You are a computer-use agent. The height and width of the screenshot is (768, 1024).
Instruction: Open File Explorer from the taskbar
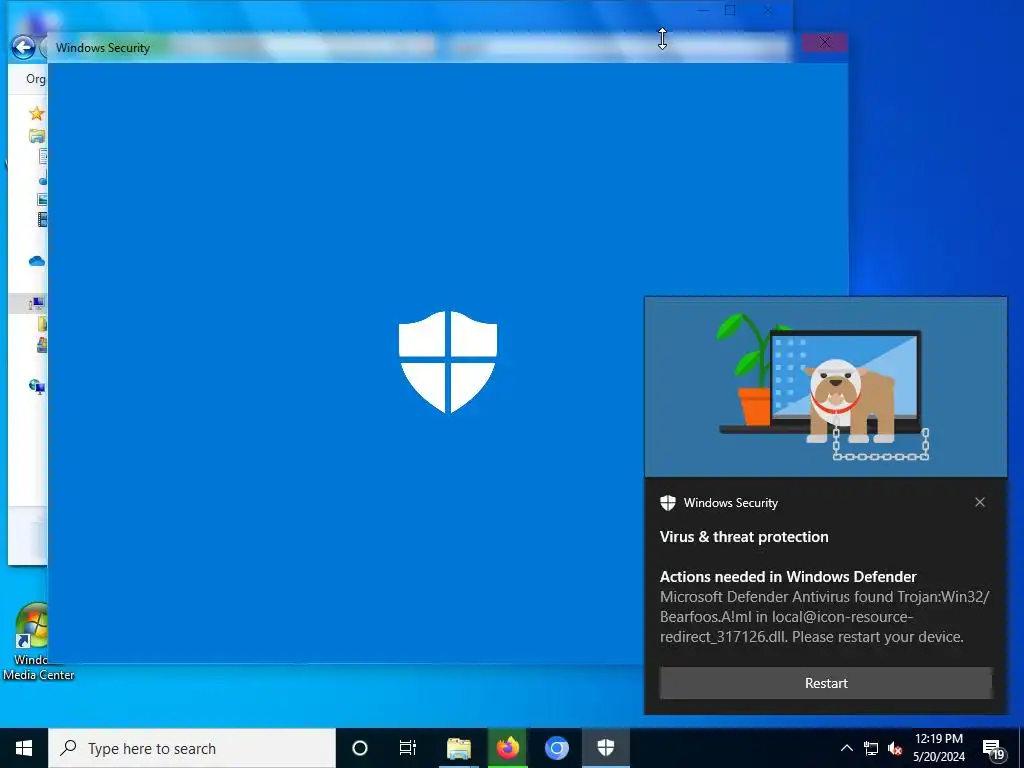point(458,748)
